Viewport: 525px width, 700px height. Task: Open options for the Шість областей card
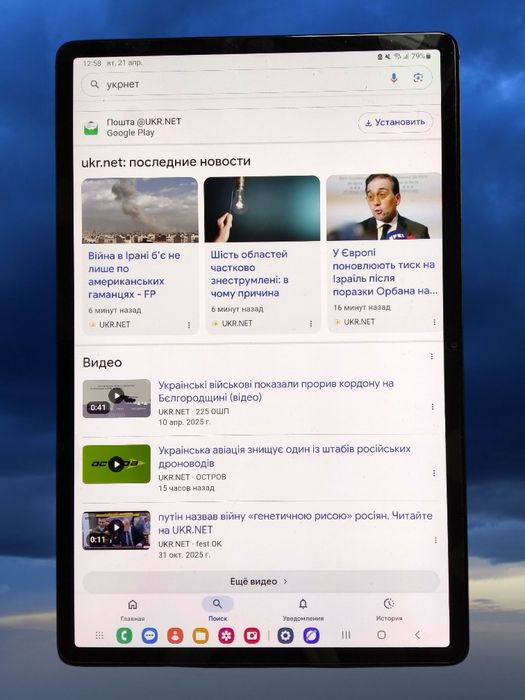[x=311, y=324]
